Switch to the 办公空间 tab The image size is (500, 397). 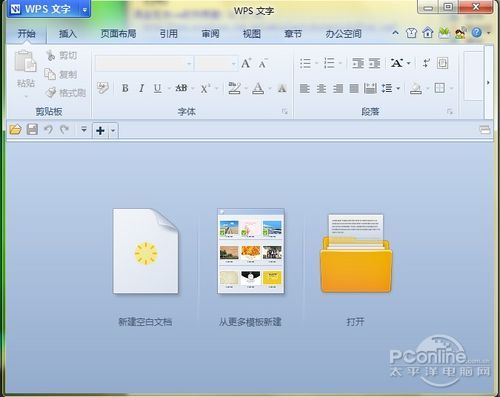[343, 34]
